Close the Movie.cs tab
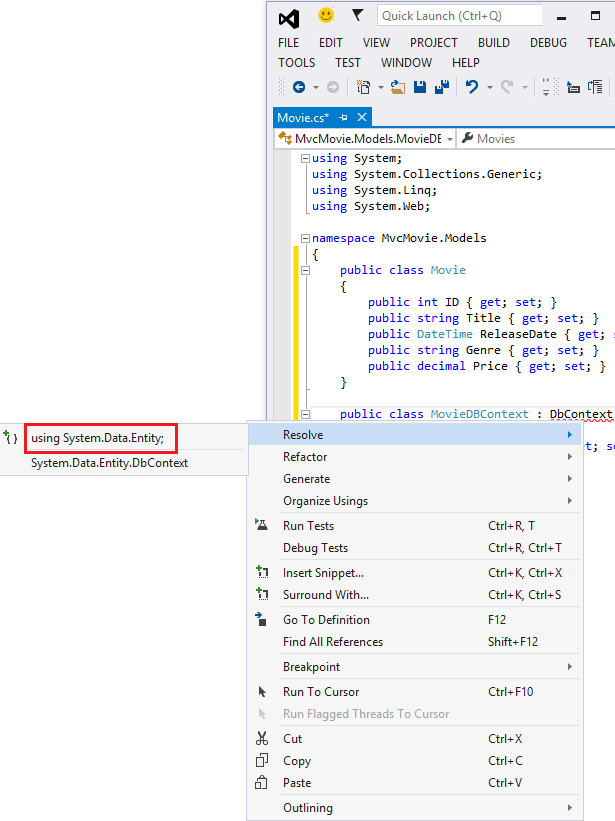615x821 pixels. coord(362,117)
